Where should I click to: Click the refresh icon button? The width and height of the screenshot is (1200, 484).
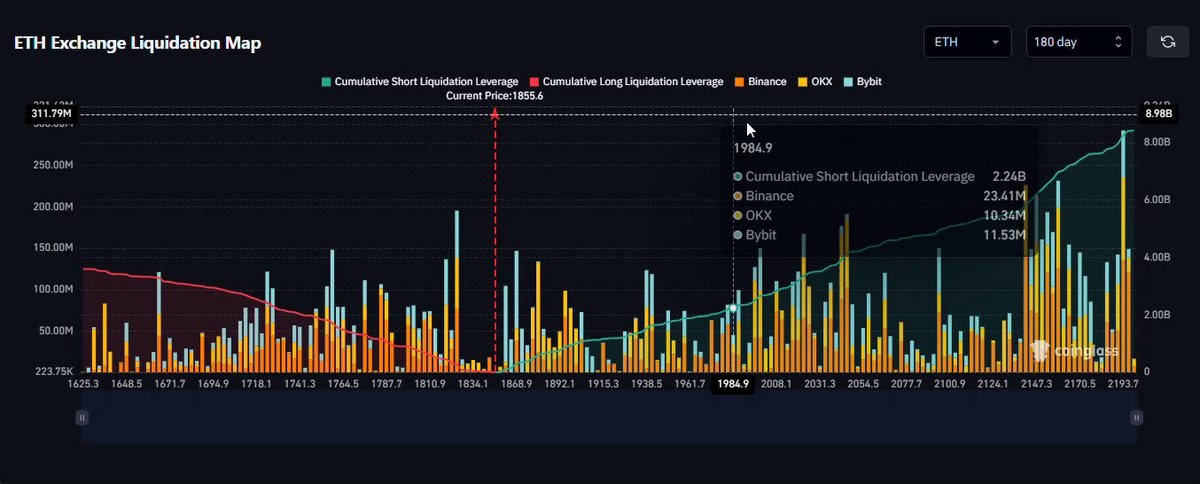click(1167, 42)
